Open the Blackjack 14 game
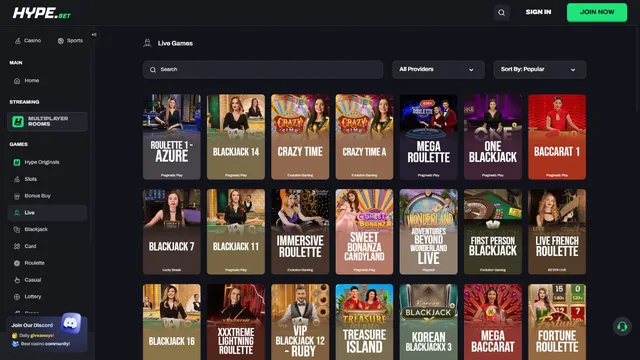 coord(236,137)
